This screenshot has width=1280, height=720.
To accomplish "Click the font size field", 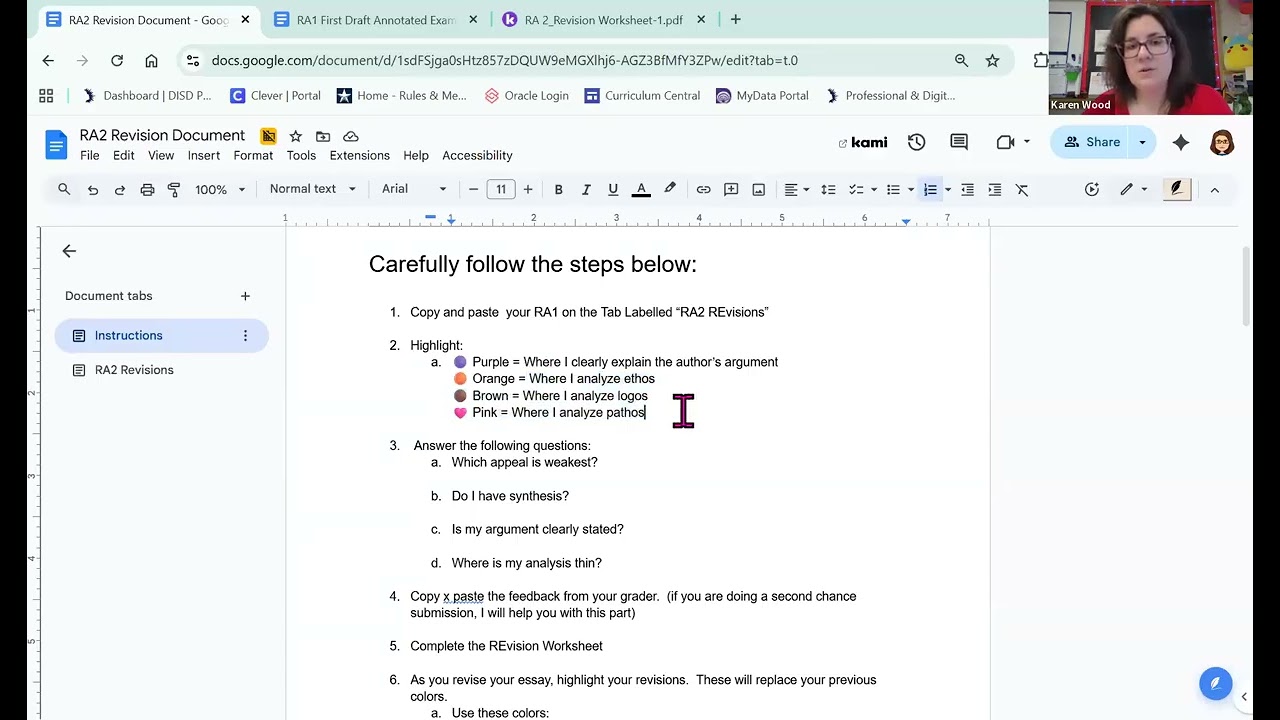I will pyautogui.click(x=501, y=189).
